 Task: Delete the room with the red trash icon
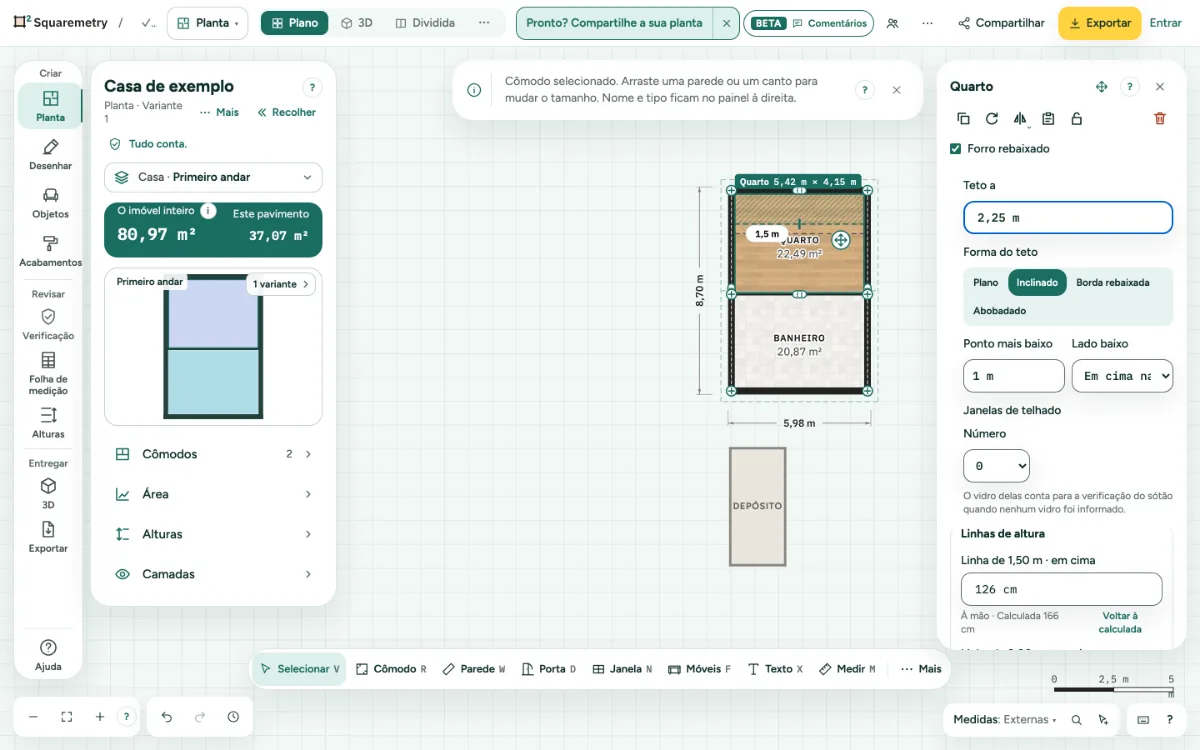point(1160,118)
